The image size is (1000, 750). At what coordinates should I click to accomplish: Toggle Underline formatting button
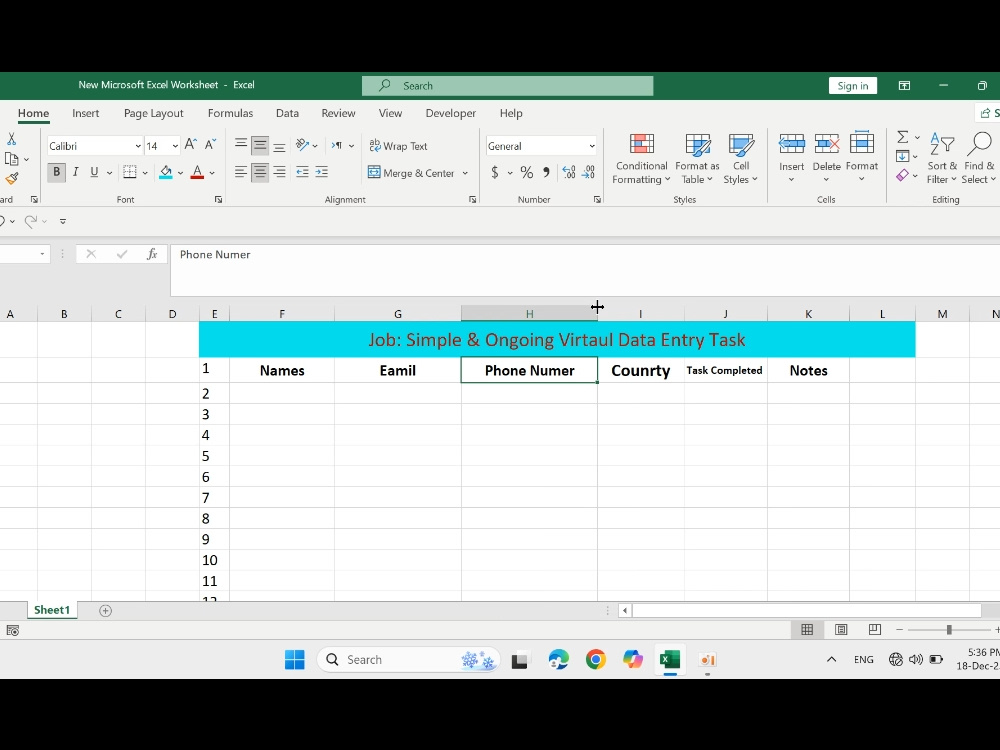[94, 172]
